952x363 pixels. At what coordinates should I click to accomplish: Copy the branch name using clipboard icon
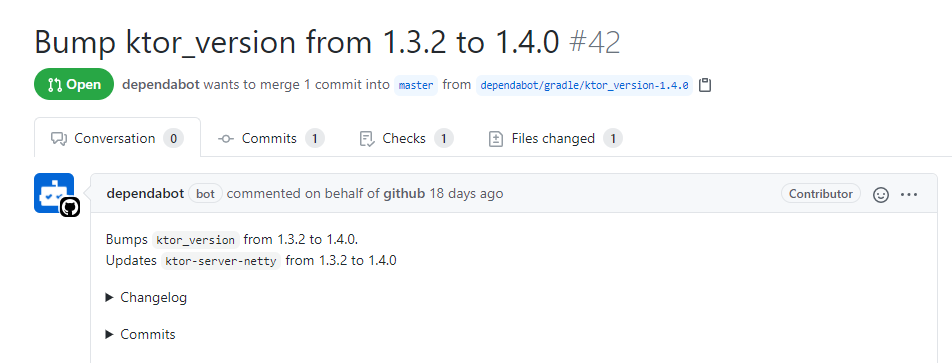(x=704, y=85)
